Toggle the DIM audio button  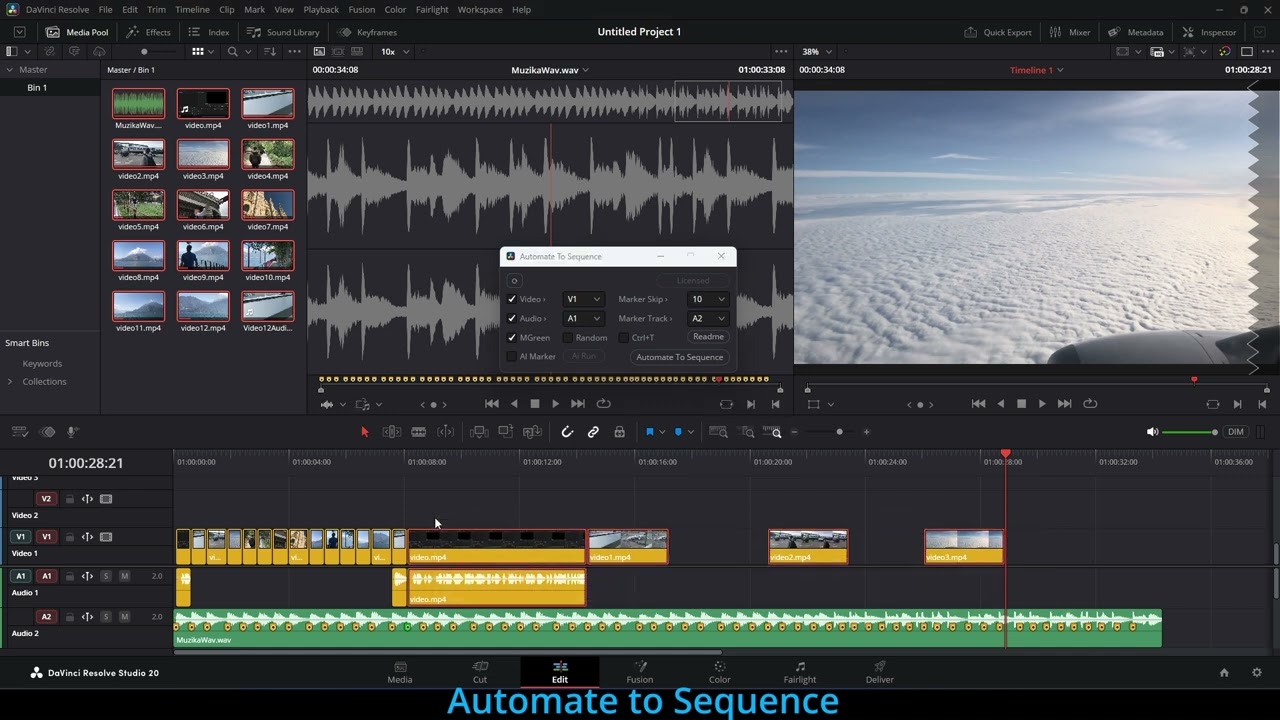[1236, 432]
